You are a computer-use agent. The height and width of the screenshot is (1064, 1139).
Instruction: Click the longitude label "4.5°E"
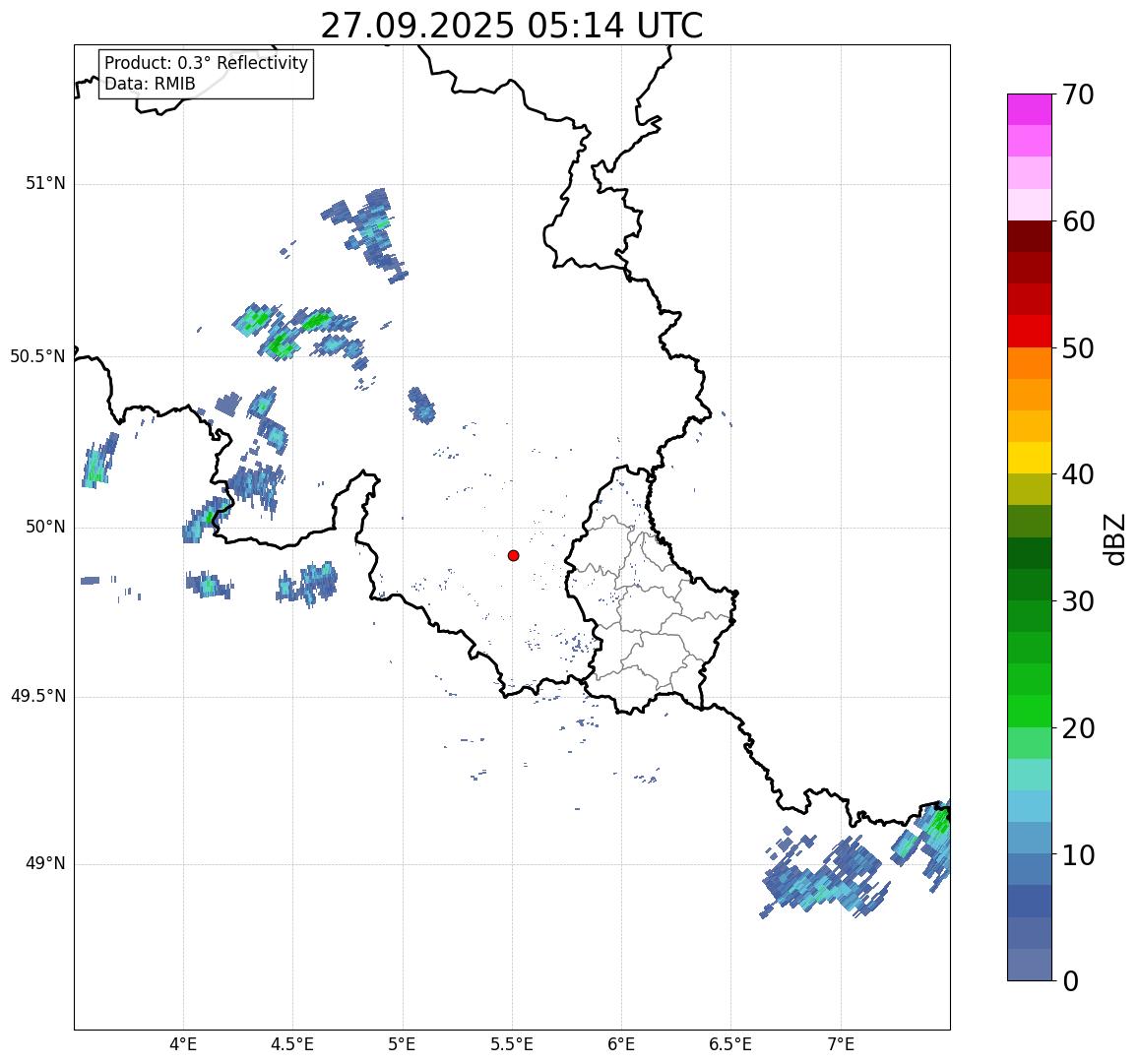click(292, 1044)
